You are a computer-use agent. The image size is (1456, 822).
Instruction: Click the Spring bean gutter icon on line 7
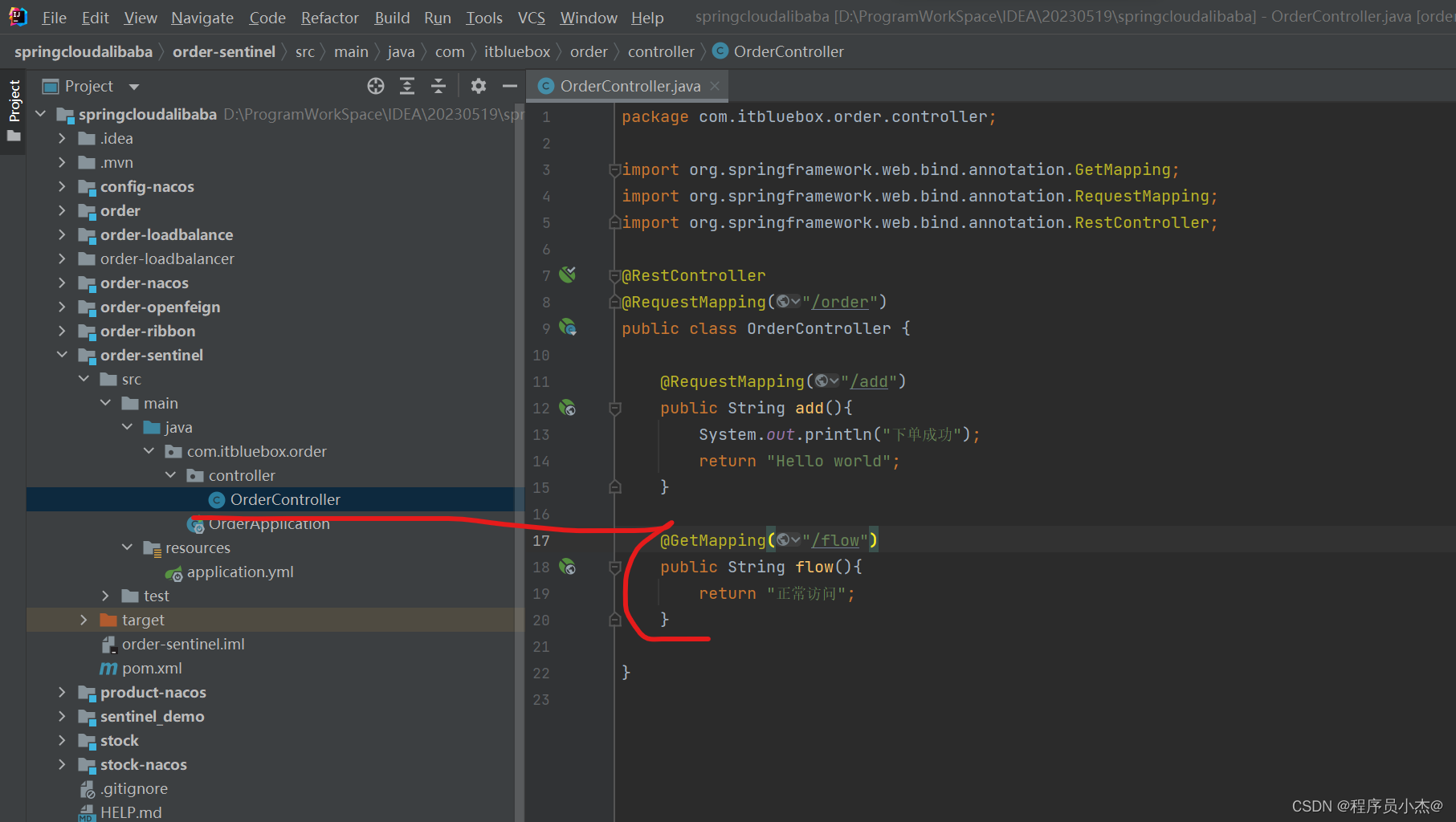pos(568,275)
